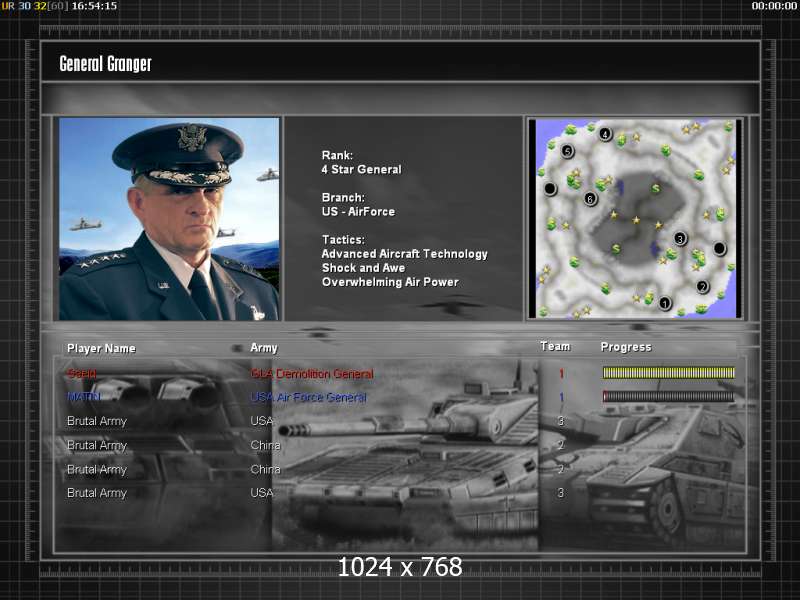This screenshot has width=800, height=600.
Task: Choose start position marker 4 on the minimap
Action: pos(605,134)
